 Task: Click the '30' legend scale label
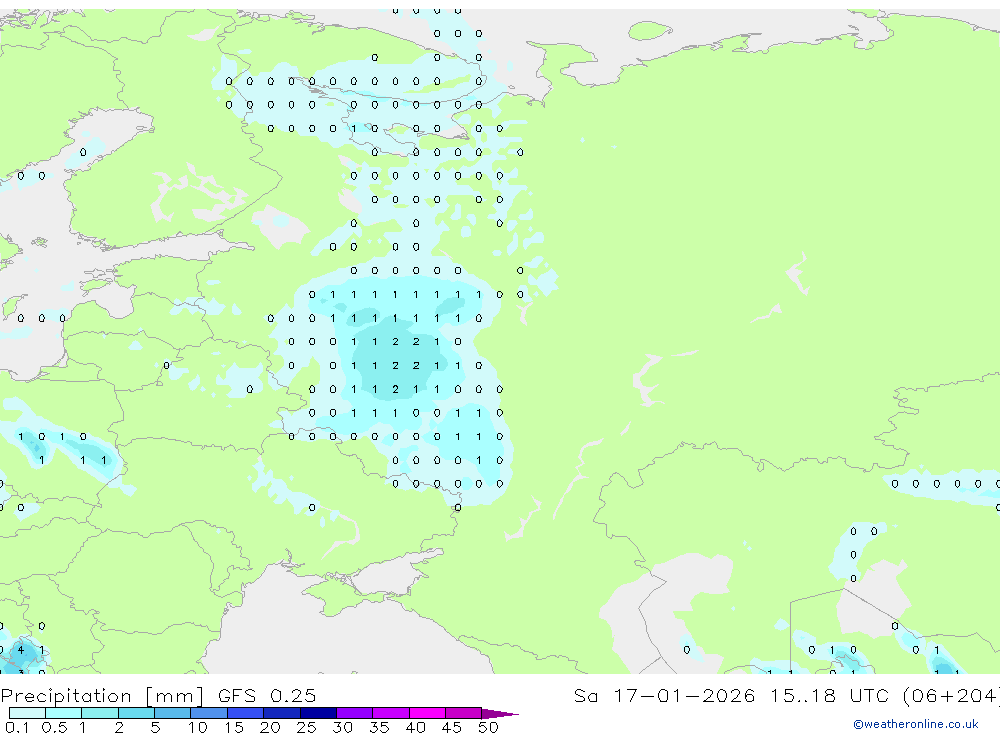click(x=342, y=727)
